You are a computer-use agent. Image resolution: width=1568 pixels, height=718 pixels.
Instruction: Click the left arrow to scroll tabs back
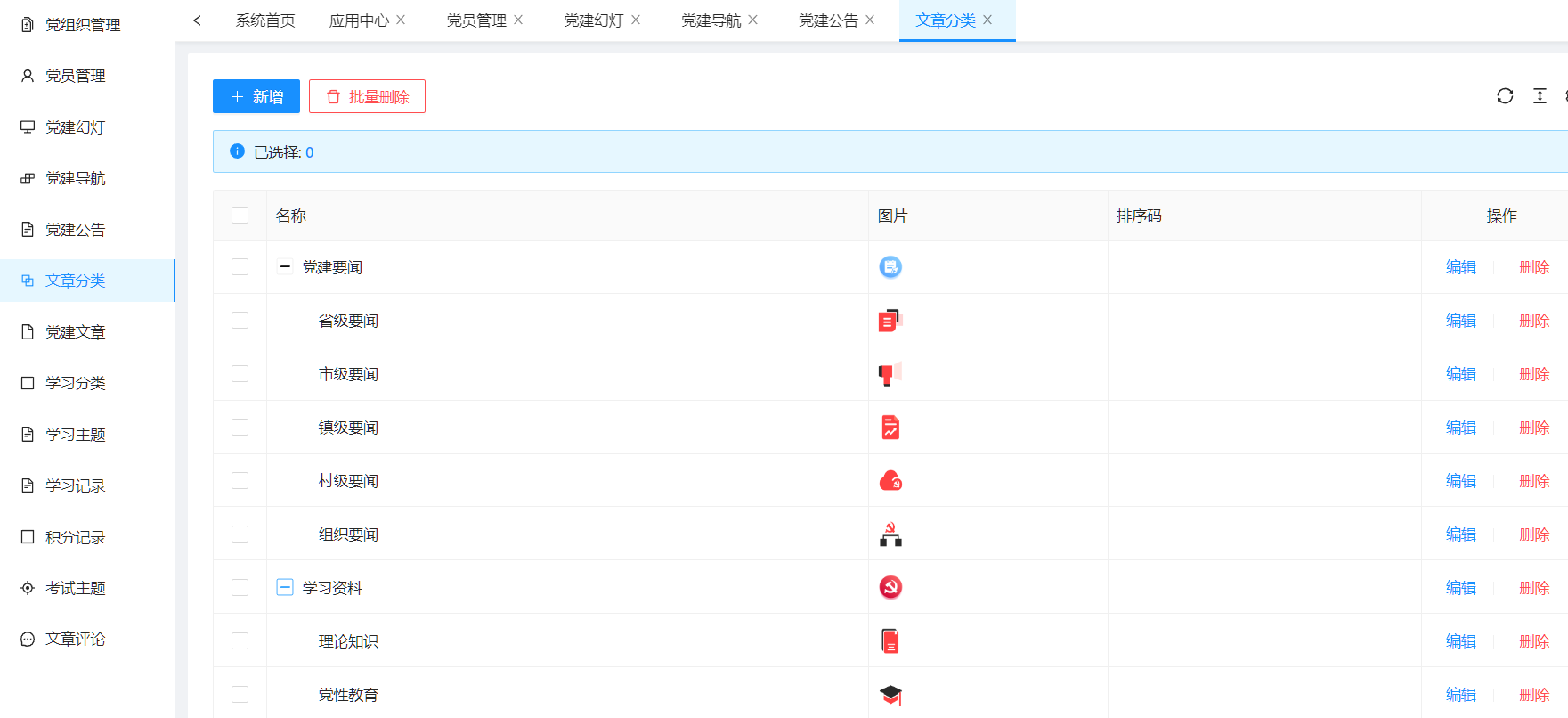pos(197,20)
